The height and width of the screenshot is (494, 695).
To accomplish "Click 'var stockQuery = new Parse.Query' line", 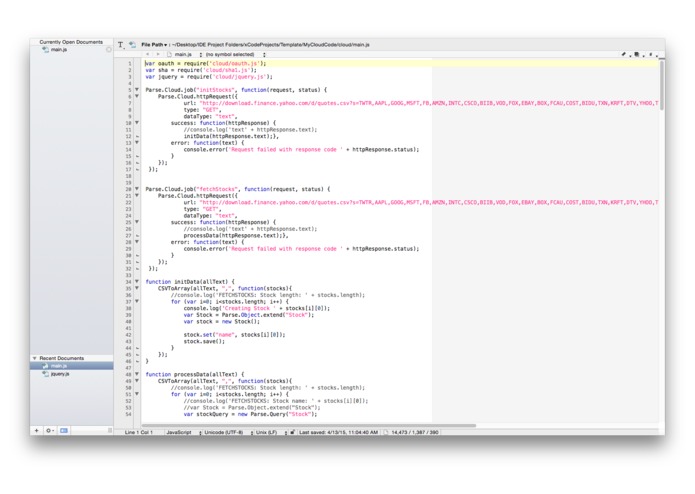I will [250, 414].
